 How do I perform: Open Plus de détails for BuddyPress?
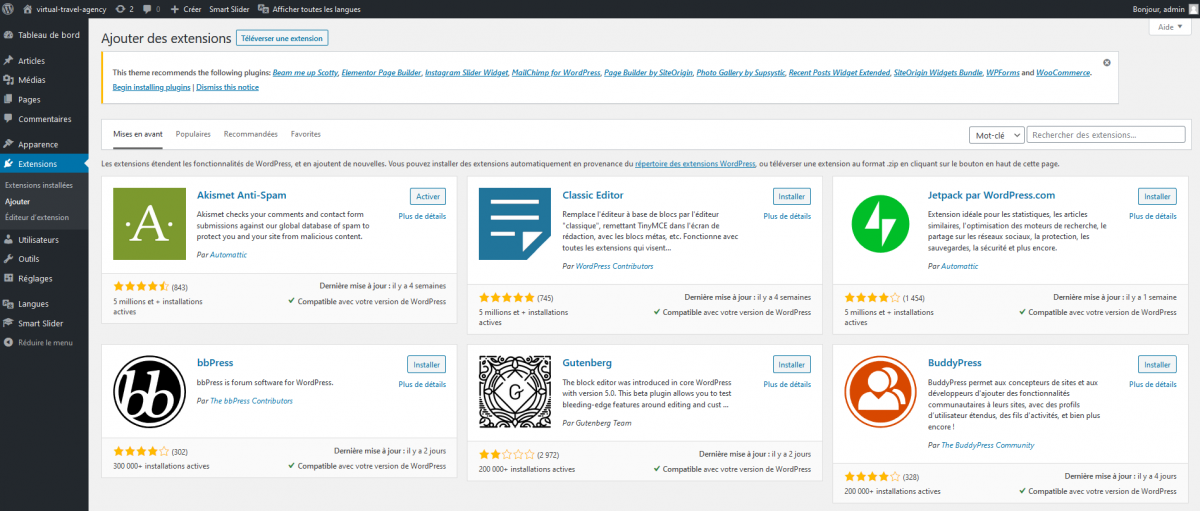click(x=1152, y=384)
